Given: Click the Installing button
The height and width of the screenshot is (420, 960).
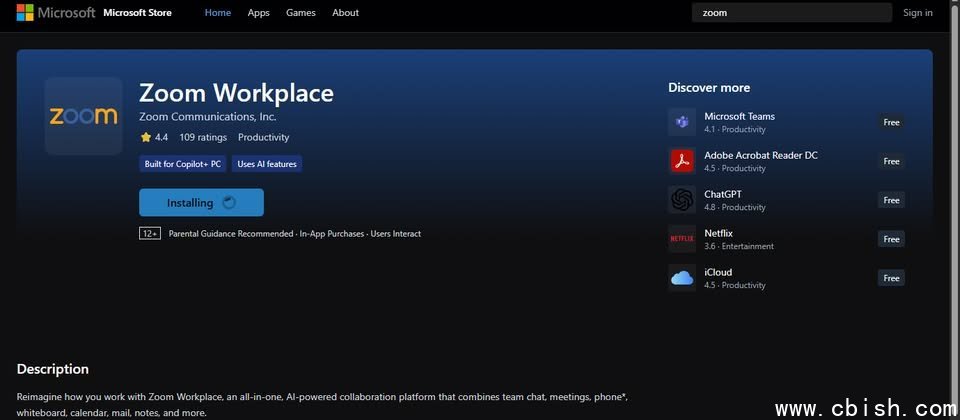Looking at the screenshot, I should tap(201, 203).
